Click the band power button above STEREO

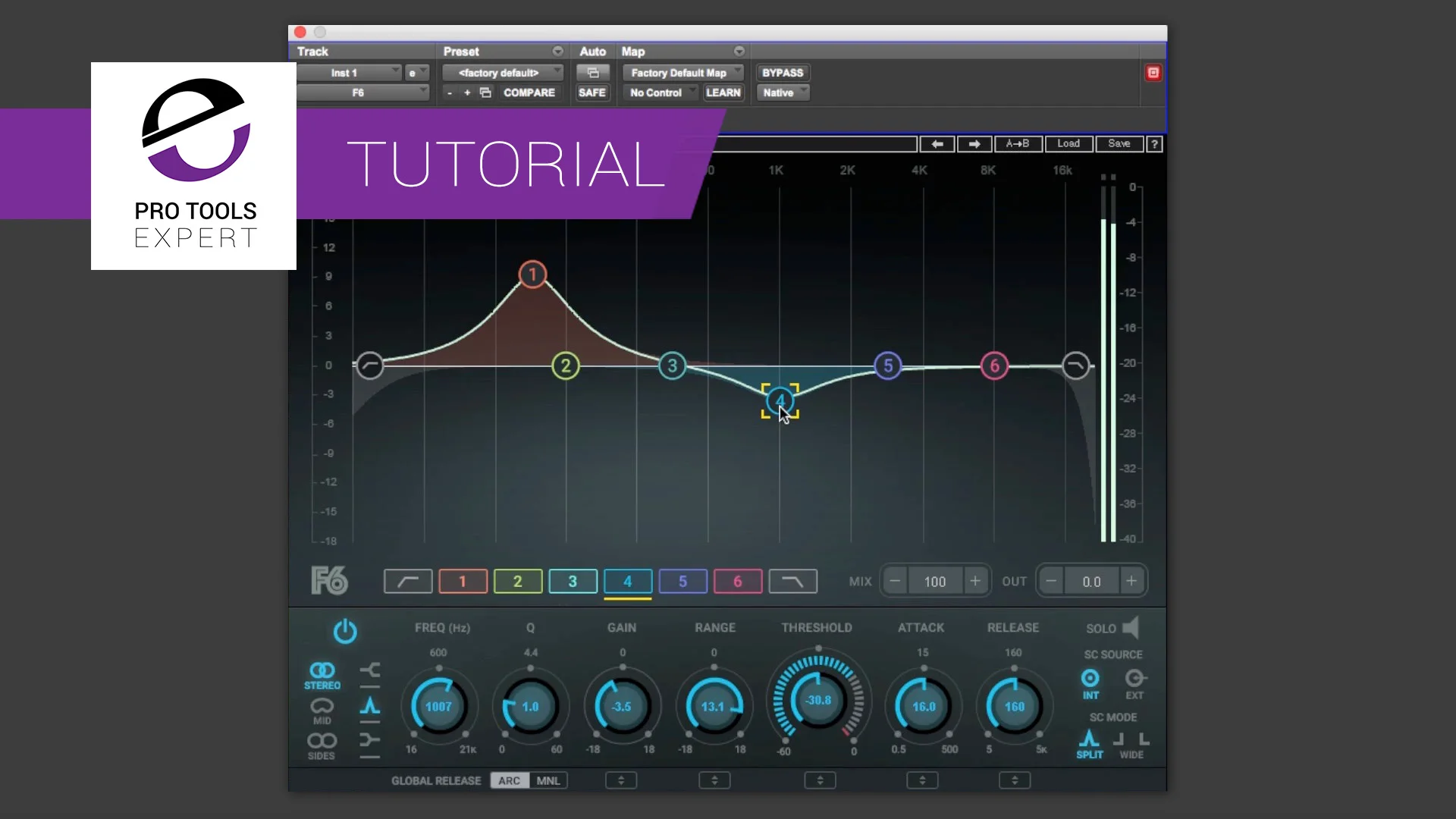(x=345, y=632)
